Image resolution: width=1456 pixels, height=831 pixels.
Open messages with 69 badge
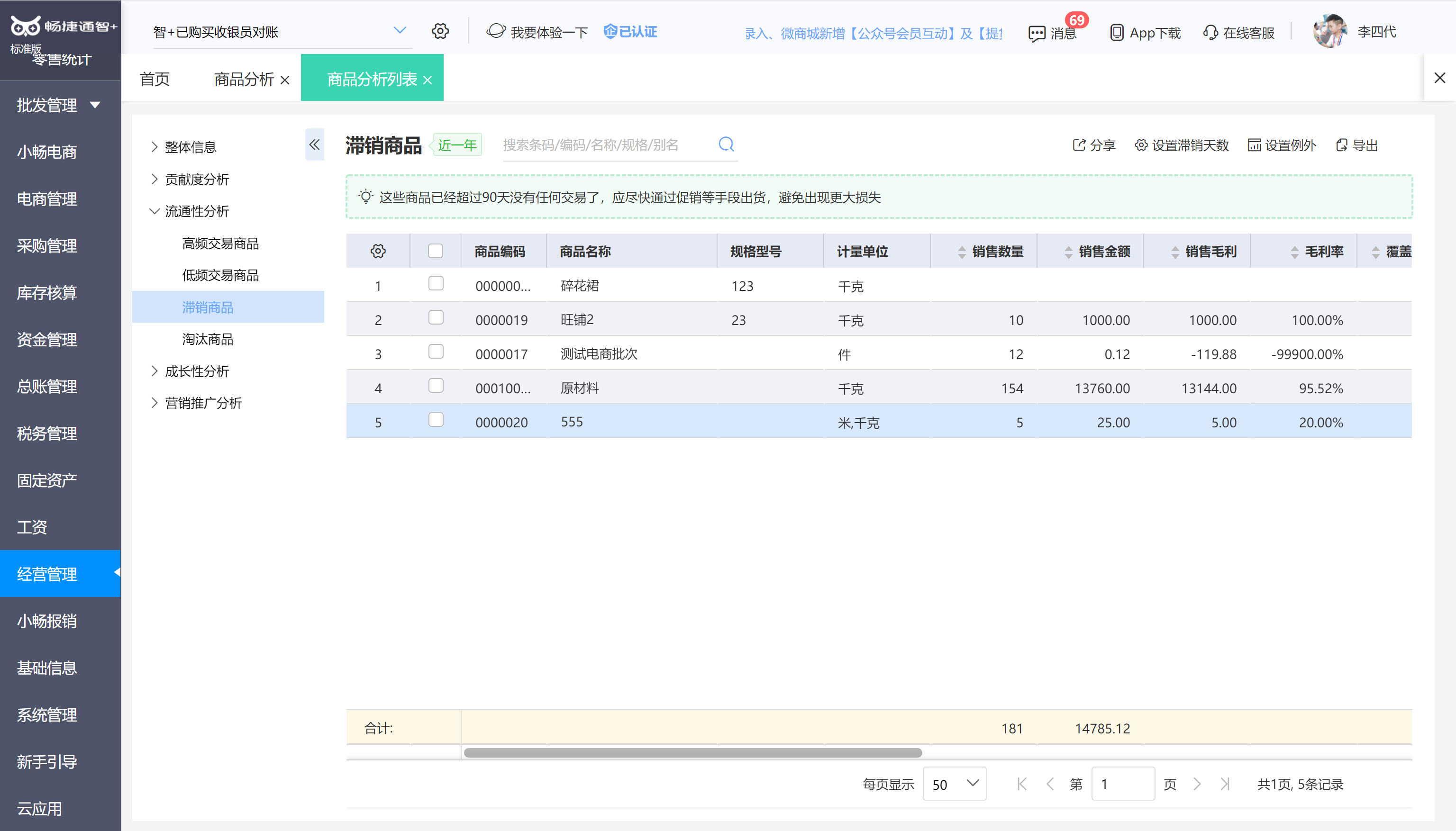(1052, 33)
